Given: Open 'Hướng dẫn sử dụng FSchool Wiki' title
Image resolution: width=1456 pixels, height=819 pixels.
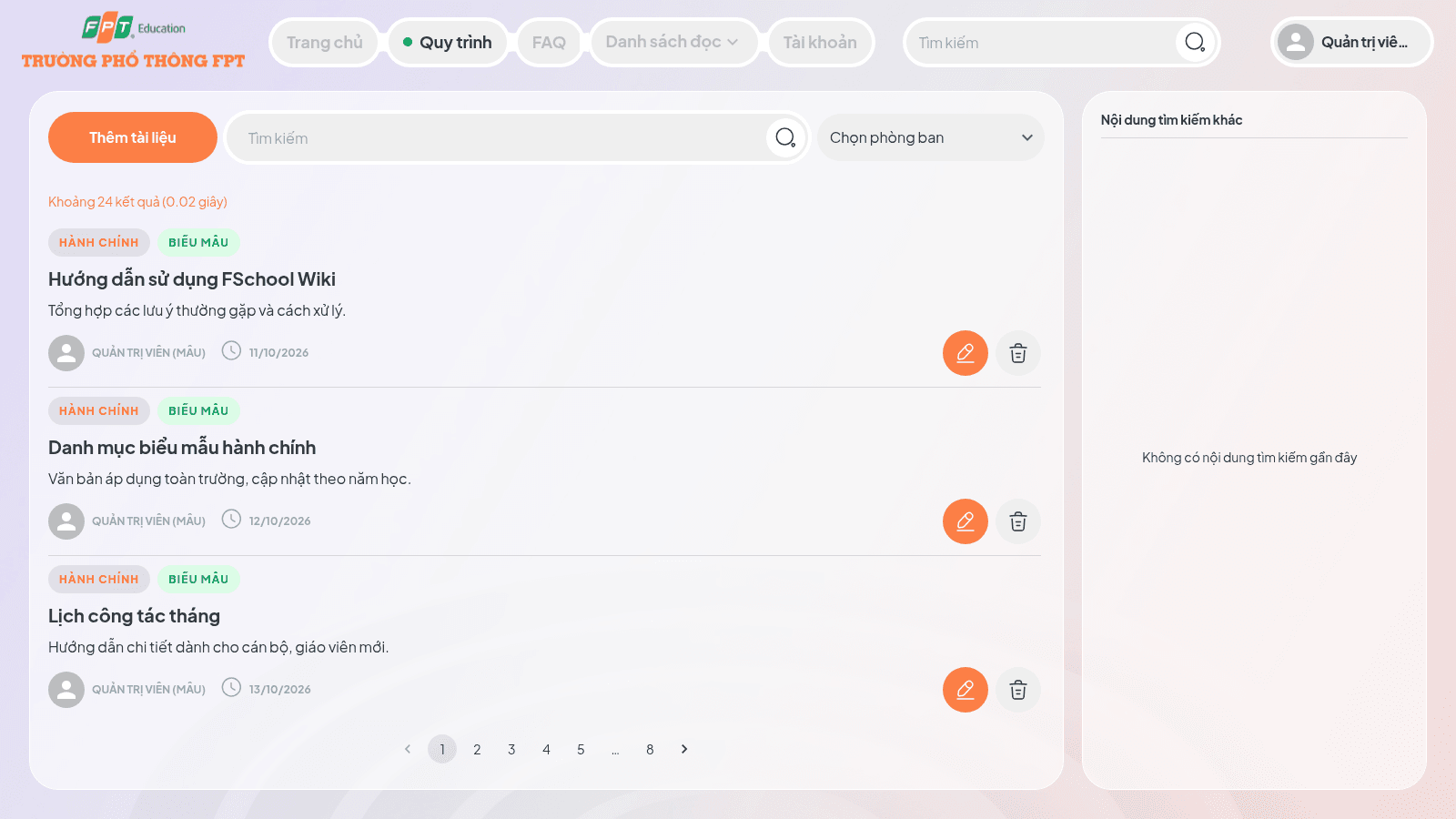Looking at the screenshot, I should pyautogui.click(x=192, y=279).
